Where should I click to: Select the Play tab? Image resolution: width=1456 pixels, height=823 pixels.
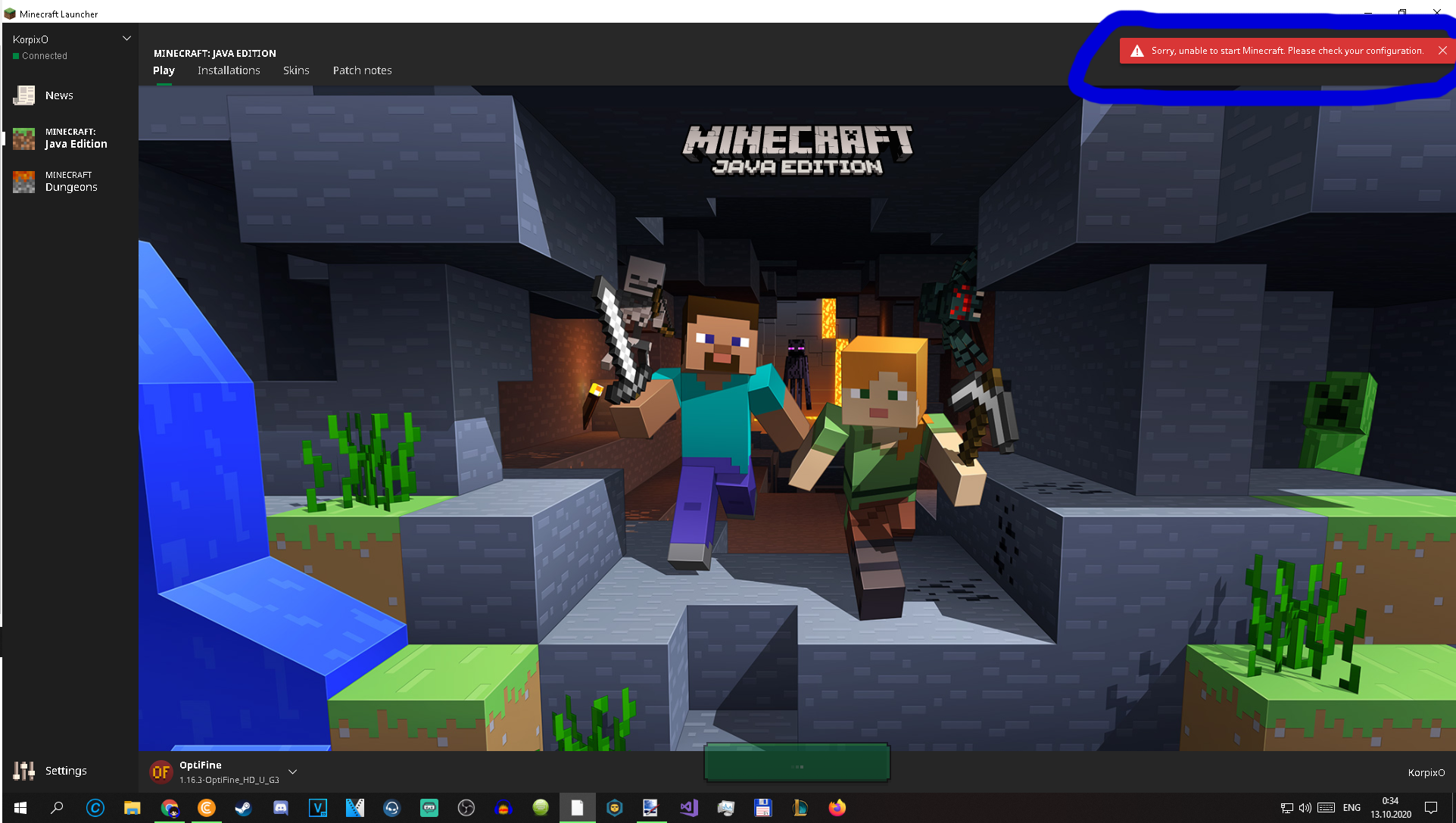pos(164,70)
